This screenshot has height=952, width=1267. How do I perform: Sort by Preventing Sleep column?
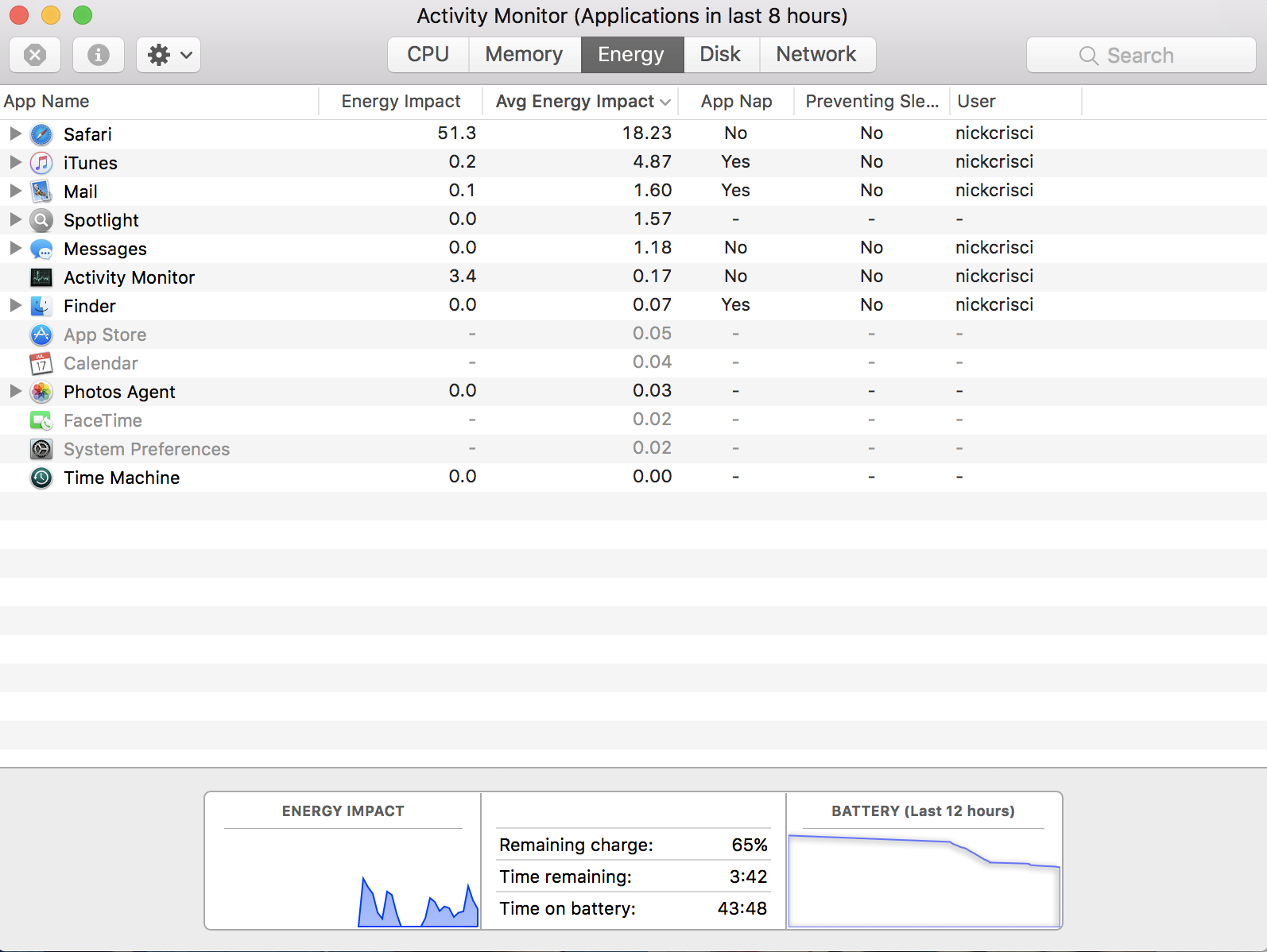coord(872,102)
